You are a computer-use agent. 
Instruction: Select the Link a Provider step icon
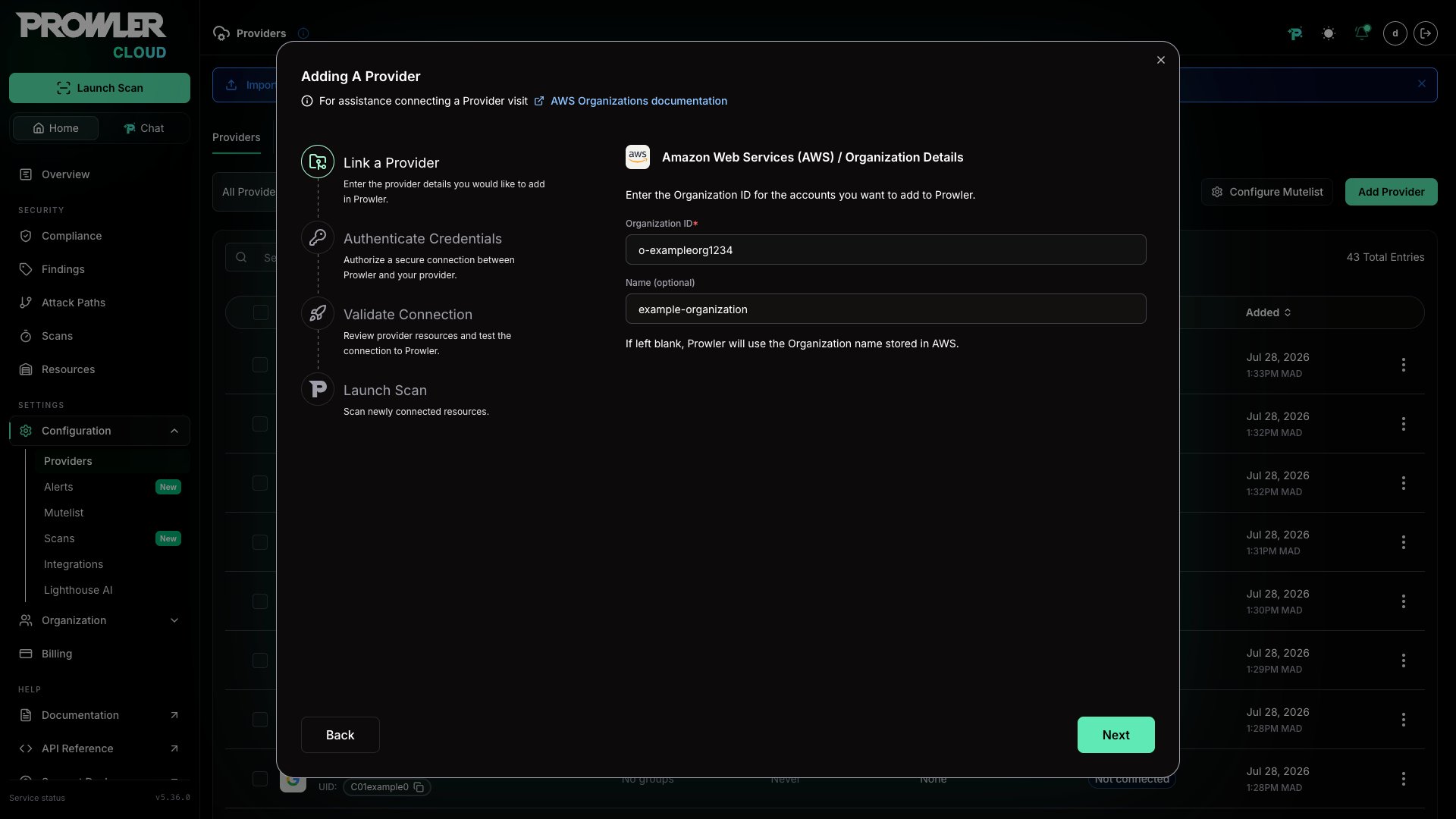(x=318, y=162)
